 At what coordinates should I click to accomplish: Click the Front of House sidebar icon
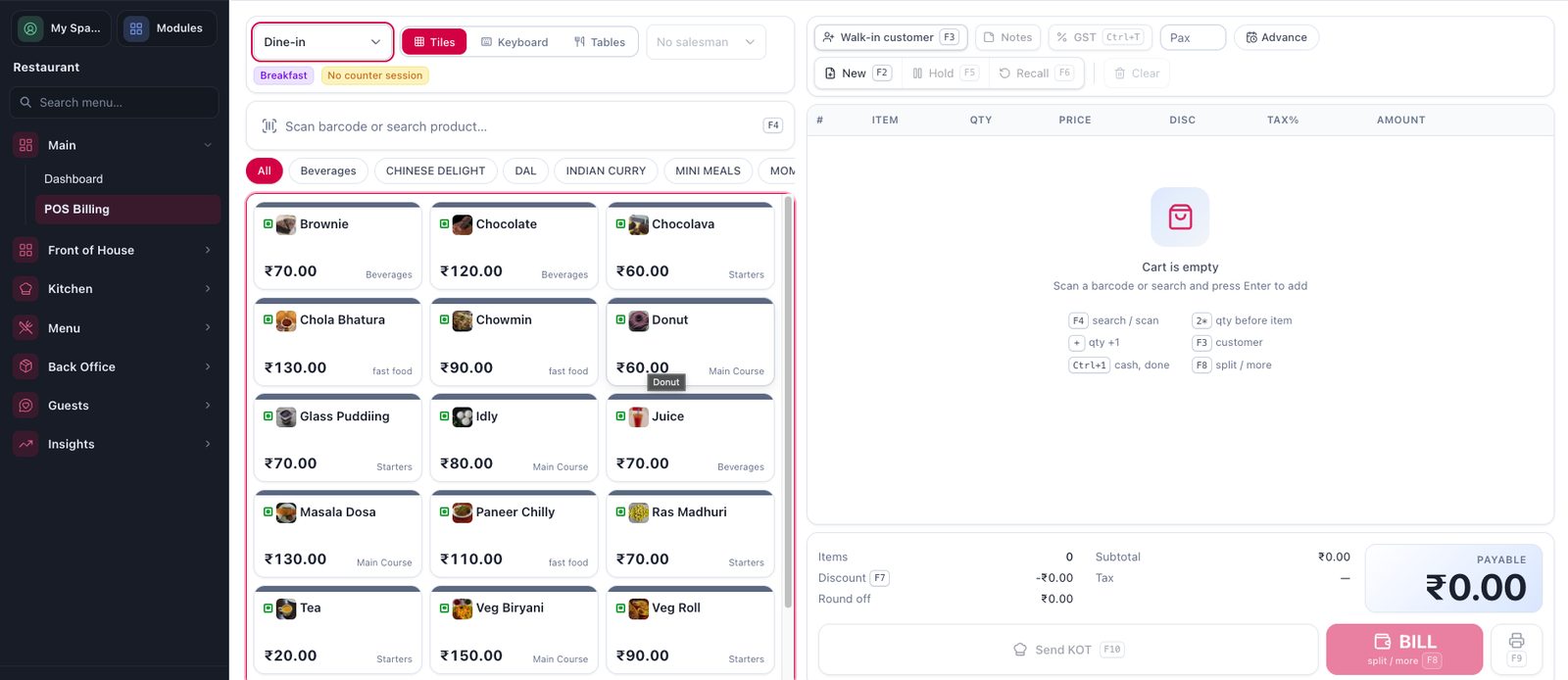[26, 250]
